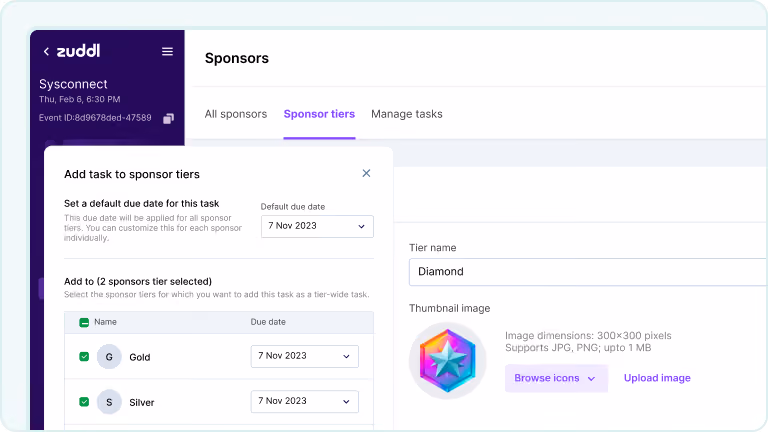
Task: Click the Gold tier name text
Action: pos(140,357)
